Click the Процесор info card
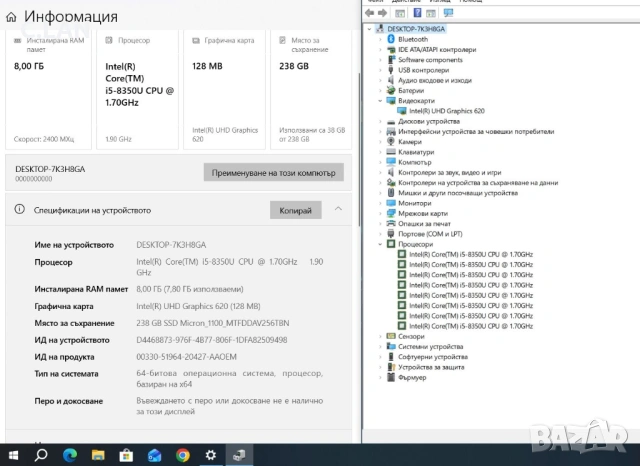640x466 pixels. pyautogui.click(x=138, y=90)
